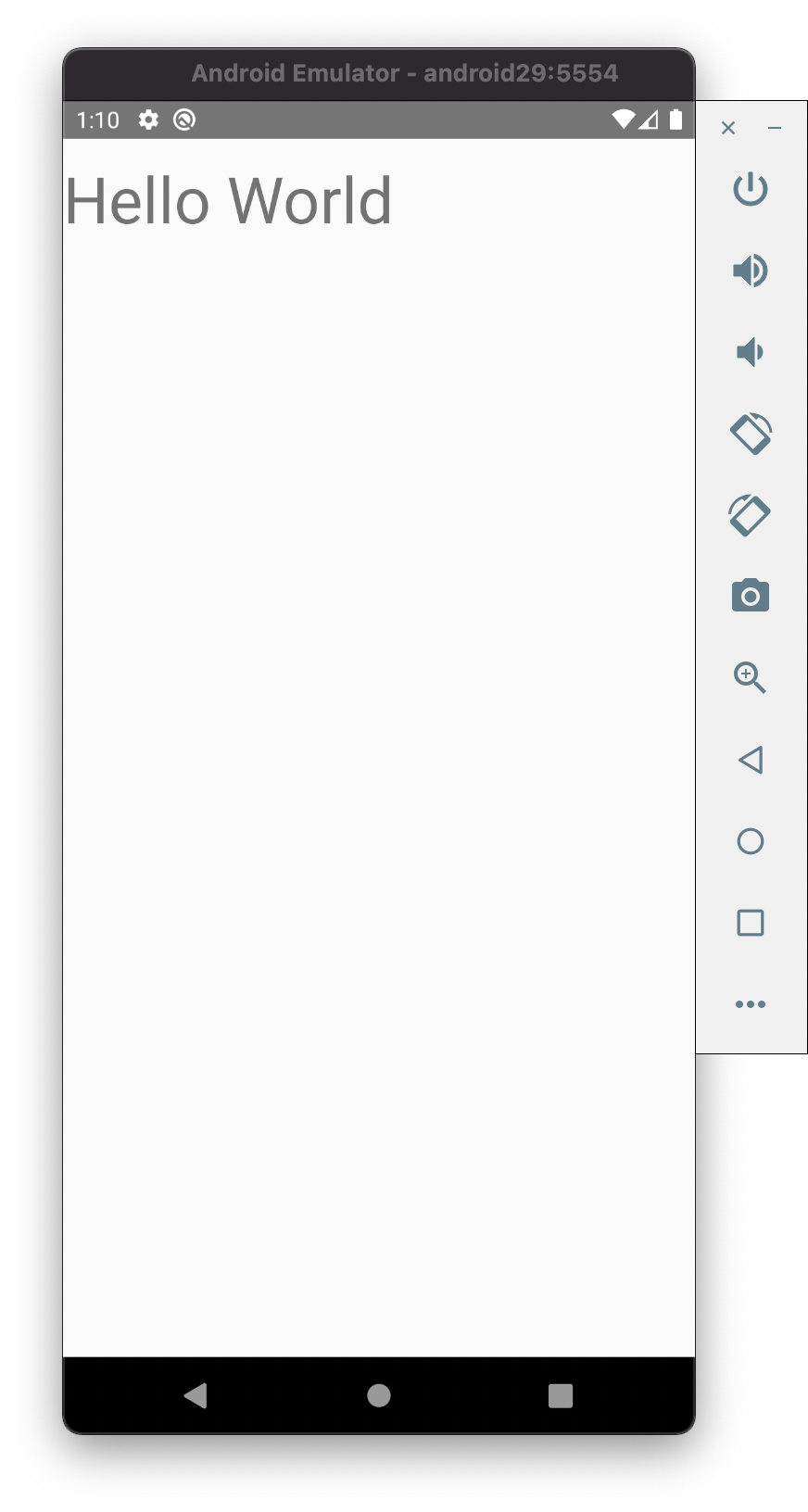Take a screenshot with the camera icon

click(751, 596)
